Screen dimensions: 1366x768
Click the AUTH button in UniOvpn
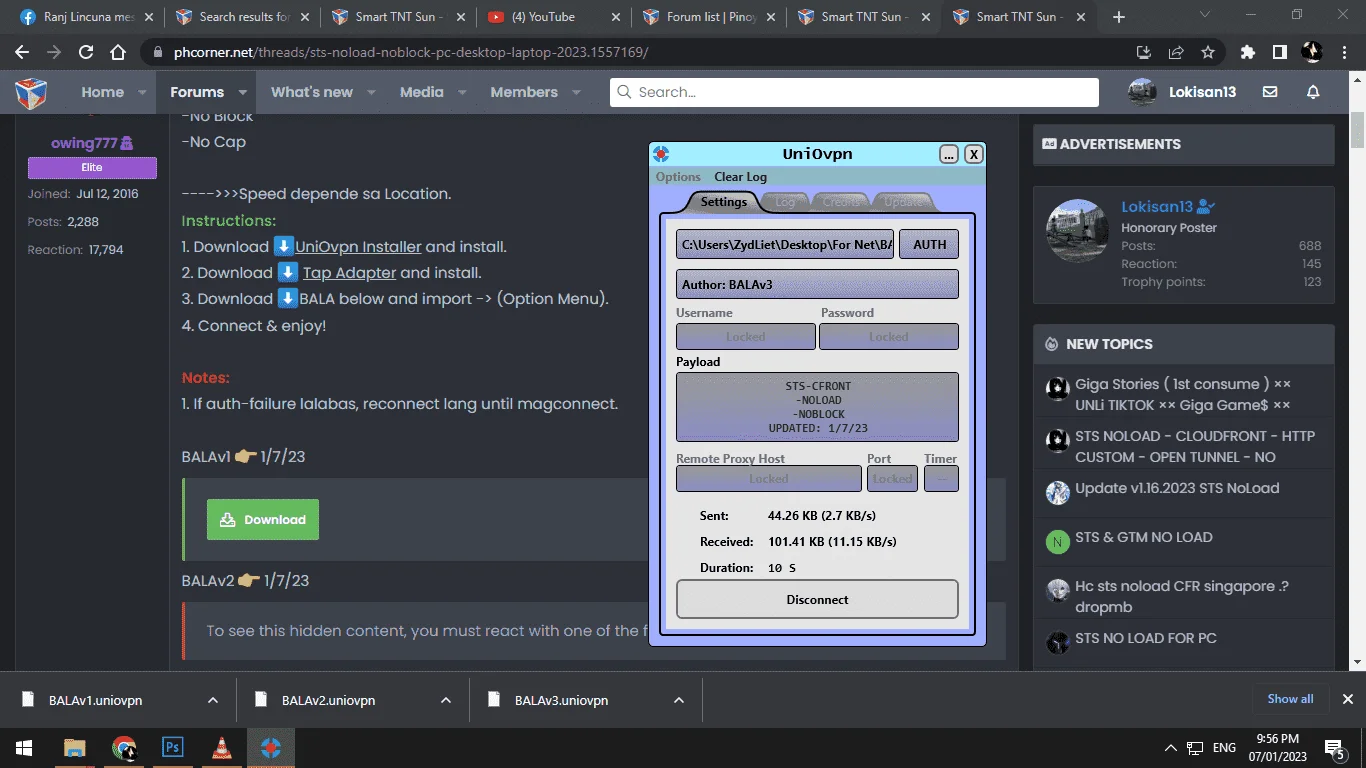[929, 244]
